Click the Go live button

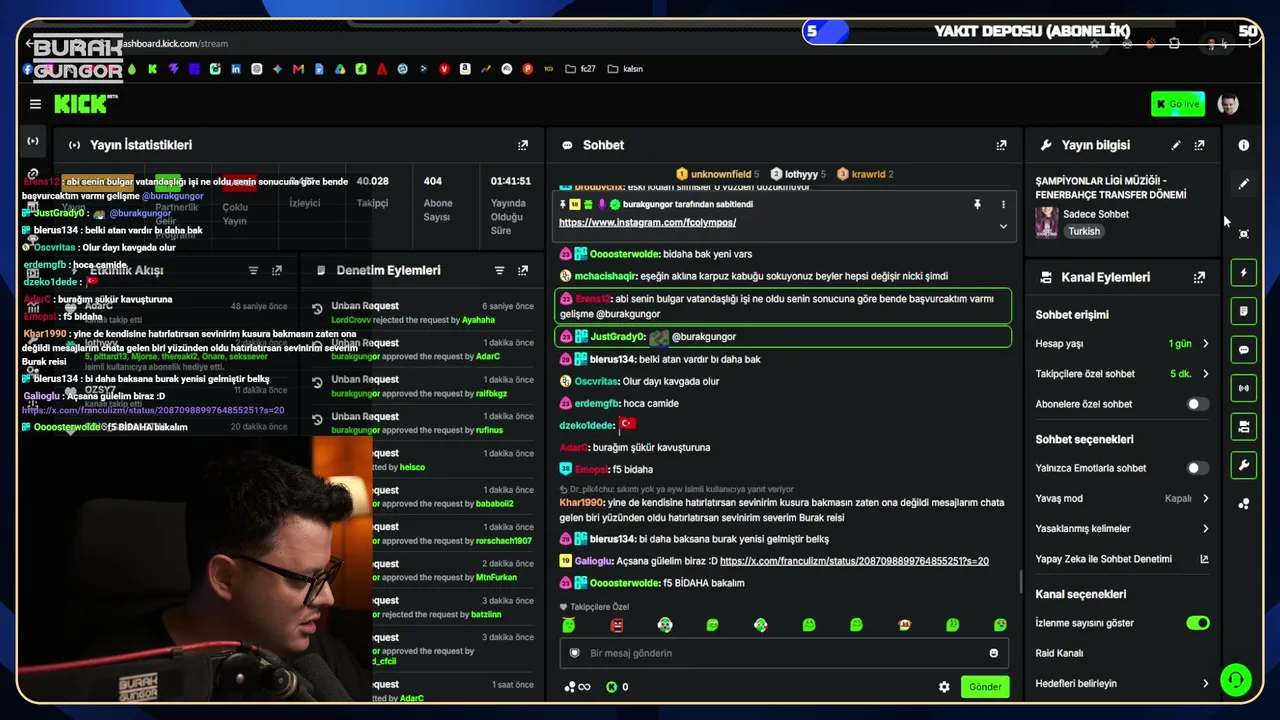1178,104
